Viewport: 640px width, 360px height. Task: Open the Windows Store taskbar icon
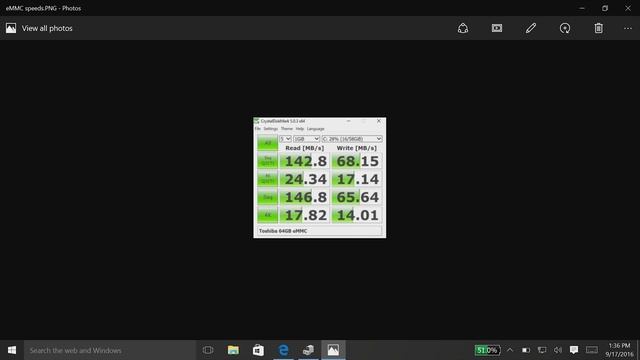coord(258,350)
